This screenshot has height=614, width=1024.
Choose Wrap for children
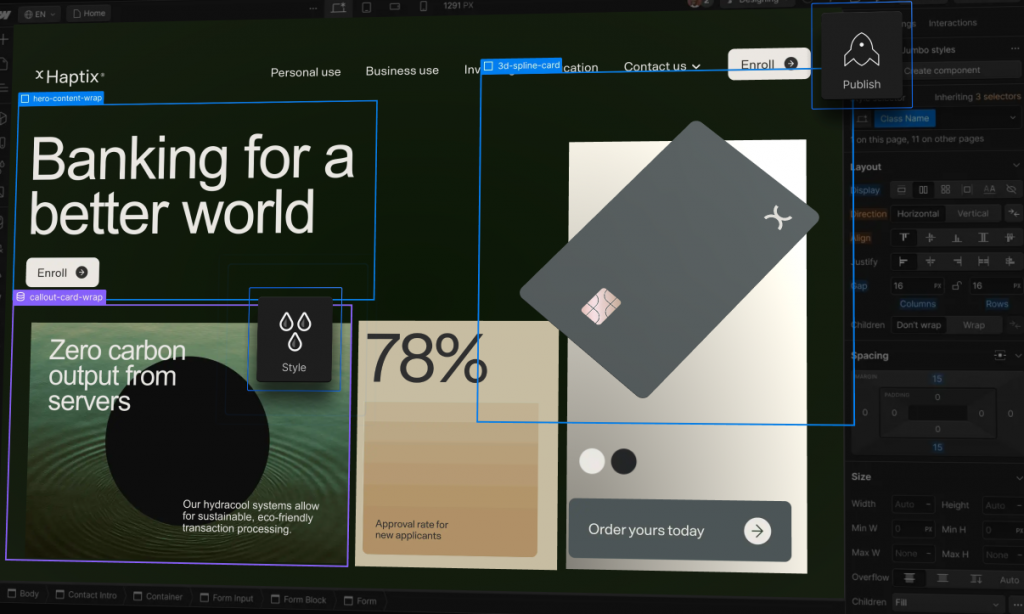[973, 325]
